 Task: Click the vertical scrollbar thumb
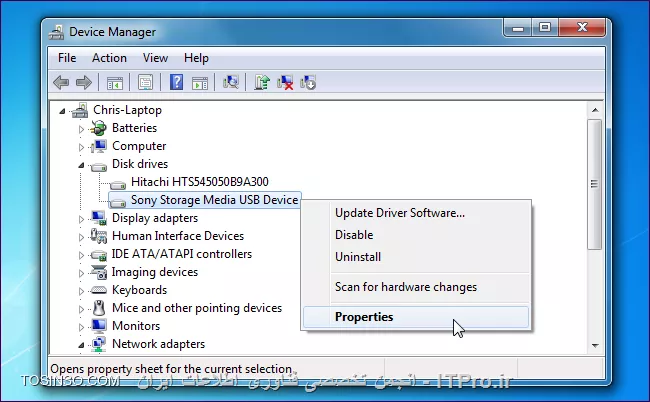(x=594, y=184)
